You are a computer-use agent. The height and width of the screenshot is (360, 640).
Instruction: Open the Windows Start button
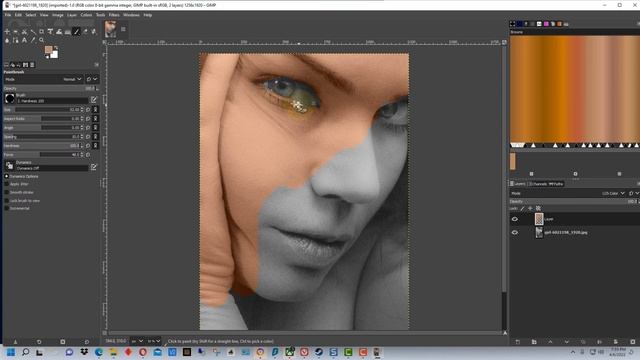click(x=11, y=352)
